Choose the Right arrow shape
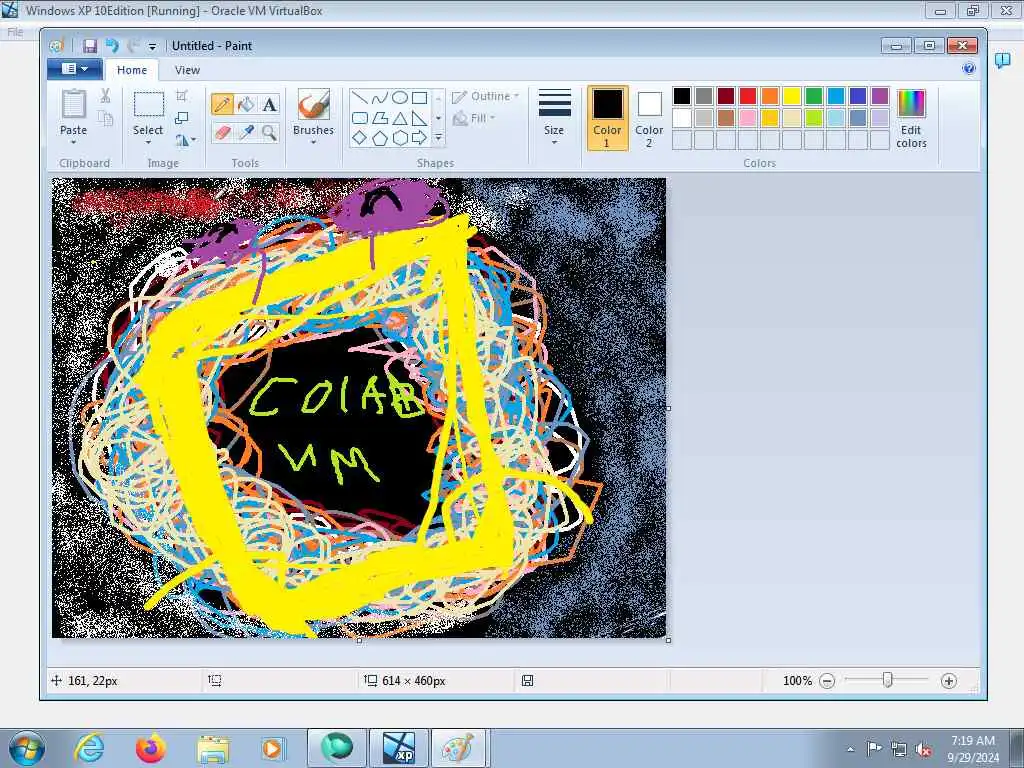The width and height of the screenshot is (1024, 768). (x=420, y=138)
